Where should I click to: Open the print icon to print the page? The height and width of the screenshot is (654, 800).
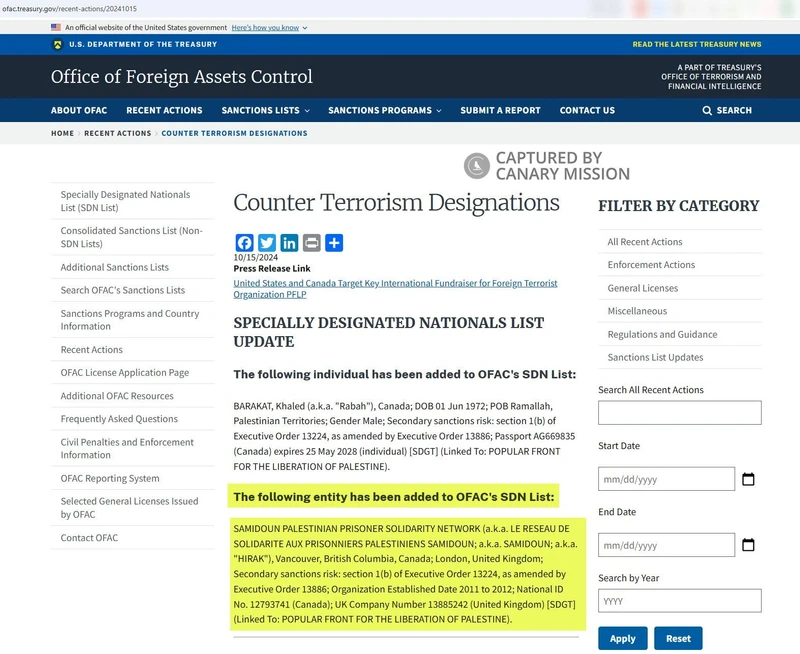click(x=312, y=242)
